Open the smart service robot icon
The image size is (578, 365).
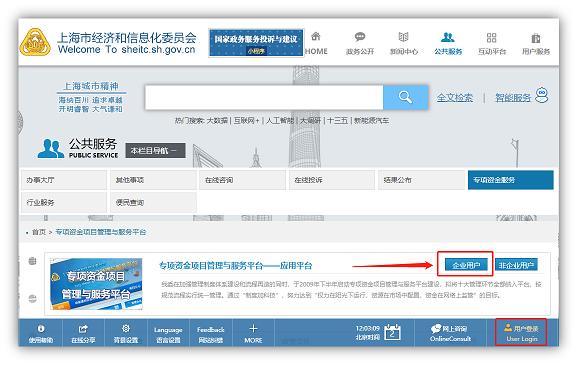tap(542, 95)
